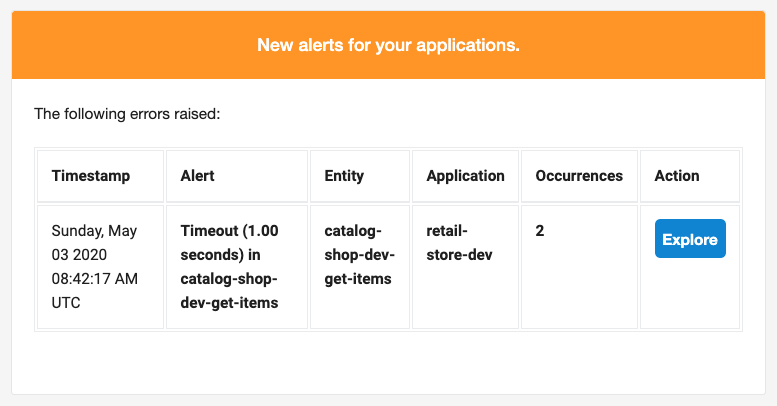Image resolution: width=777 pixels, height=406 pixels.
Task: Click the orange New alerts banner
Action: click(388, 45)
